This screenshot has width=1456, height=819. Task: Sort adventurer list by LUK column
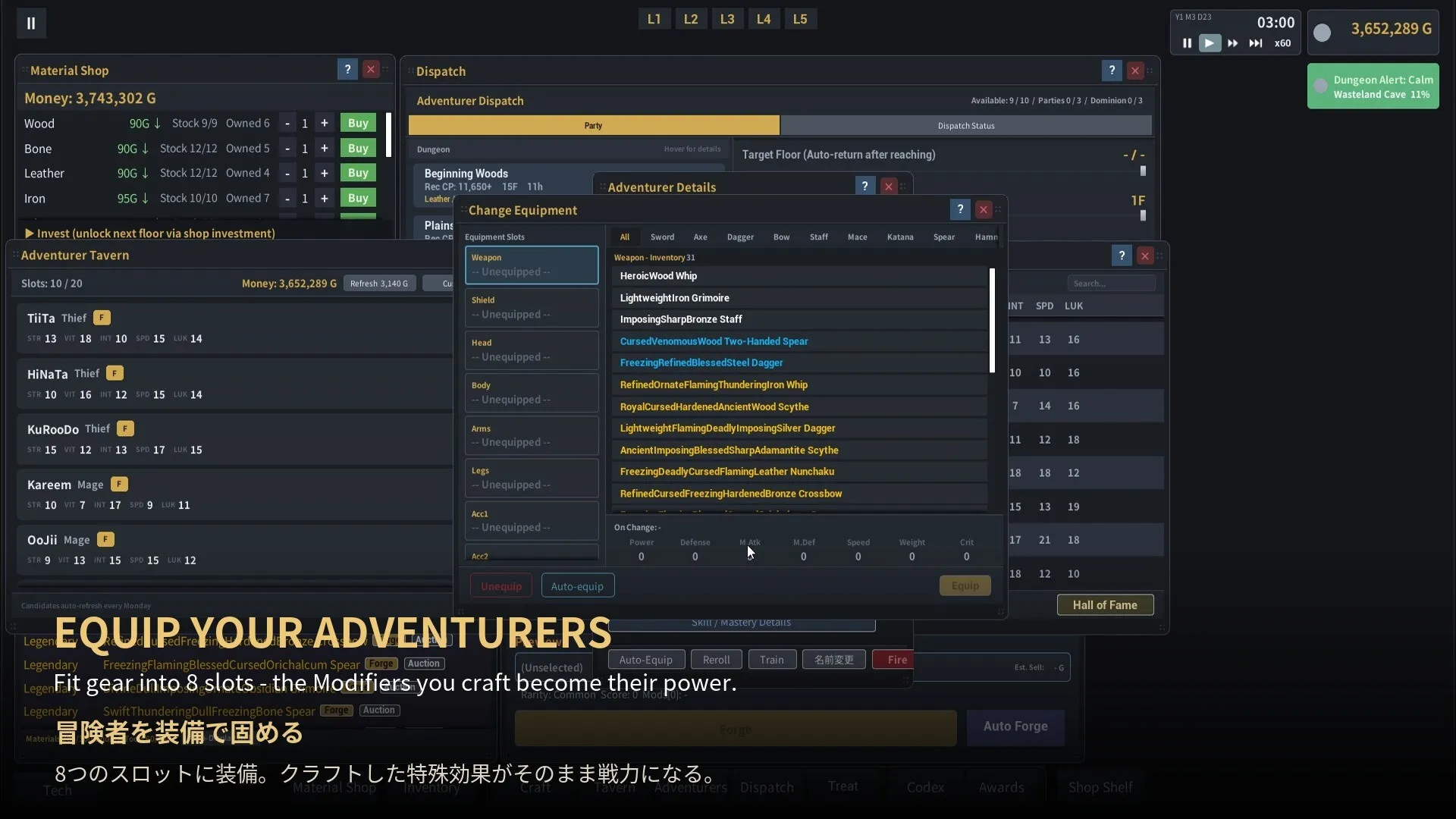(x=1073, y=306)
